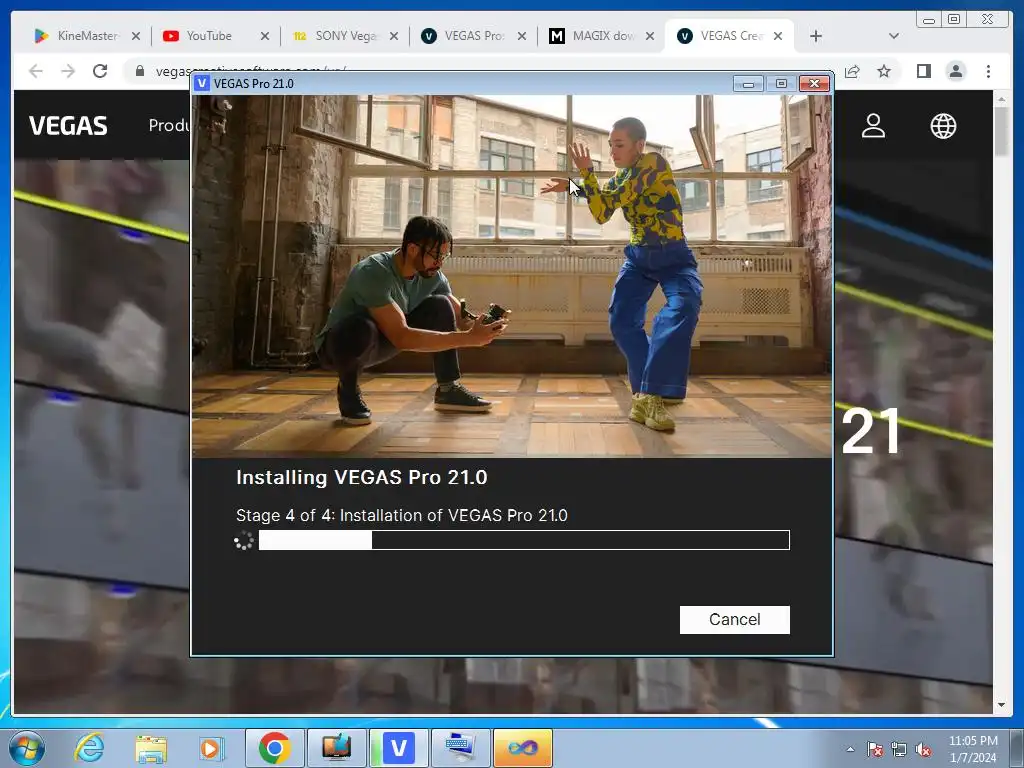Close the VEGAS Creative Software tab

[x=778, y=36]
